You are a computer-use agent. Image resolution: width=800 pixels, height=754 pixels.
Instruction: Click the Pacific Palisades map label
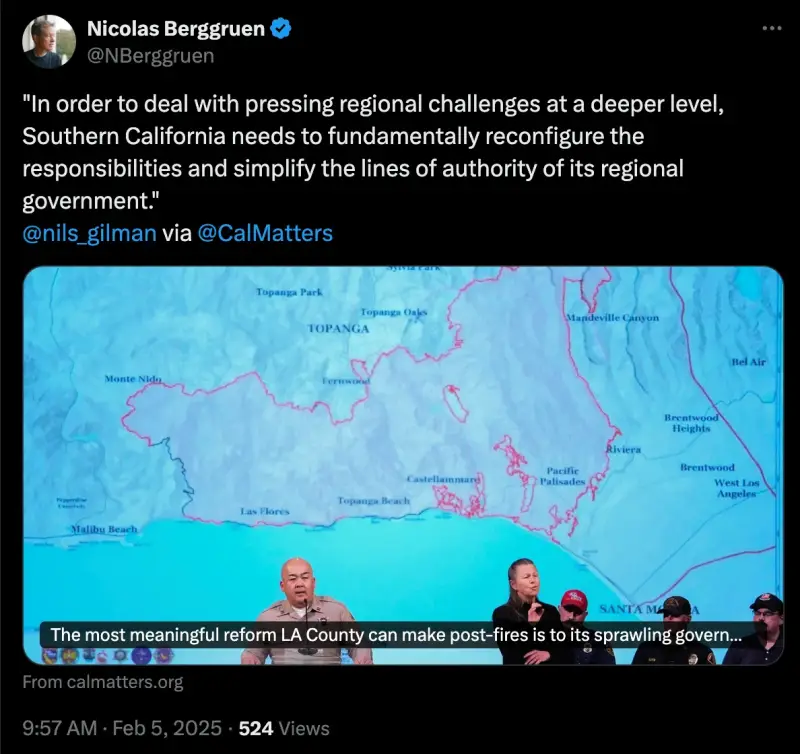click(562, 475)
